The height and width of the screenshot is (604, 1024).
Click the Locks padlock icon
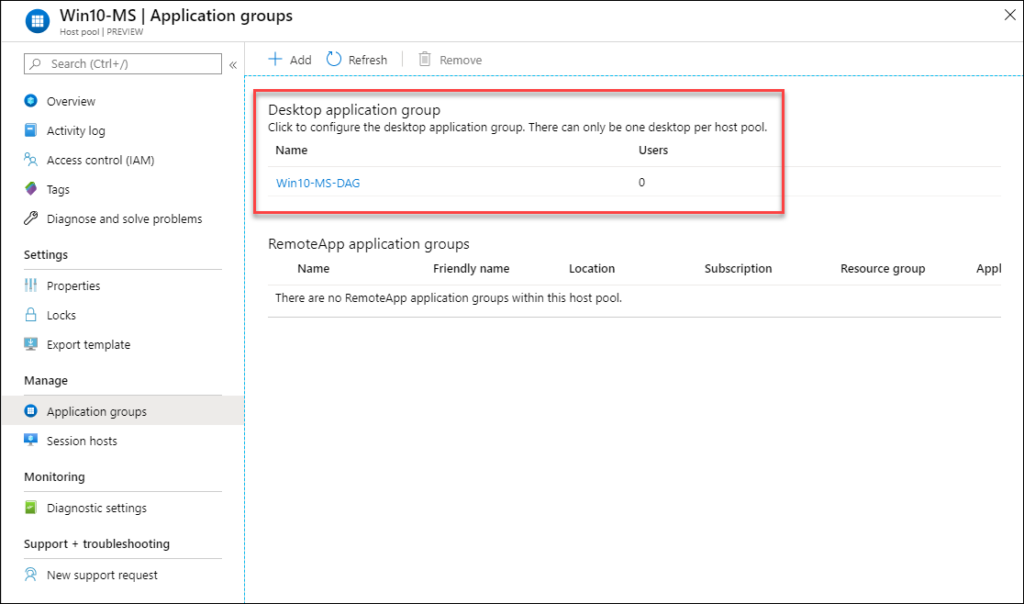(x=31, y=315)
